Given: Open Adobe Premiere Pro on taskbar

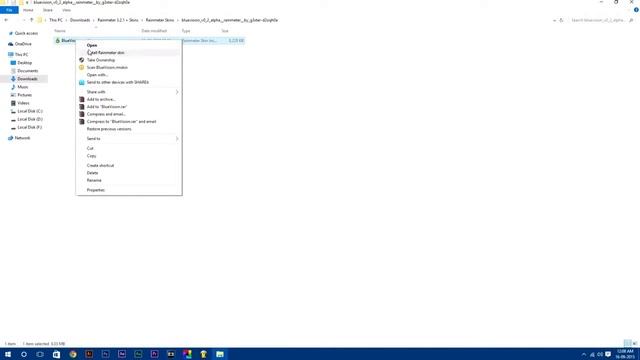Looking at the screenshot, I should pyautogui.click(x=154, y=354).
